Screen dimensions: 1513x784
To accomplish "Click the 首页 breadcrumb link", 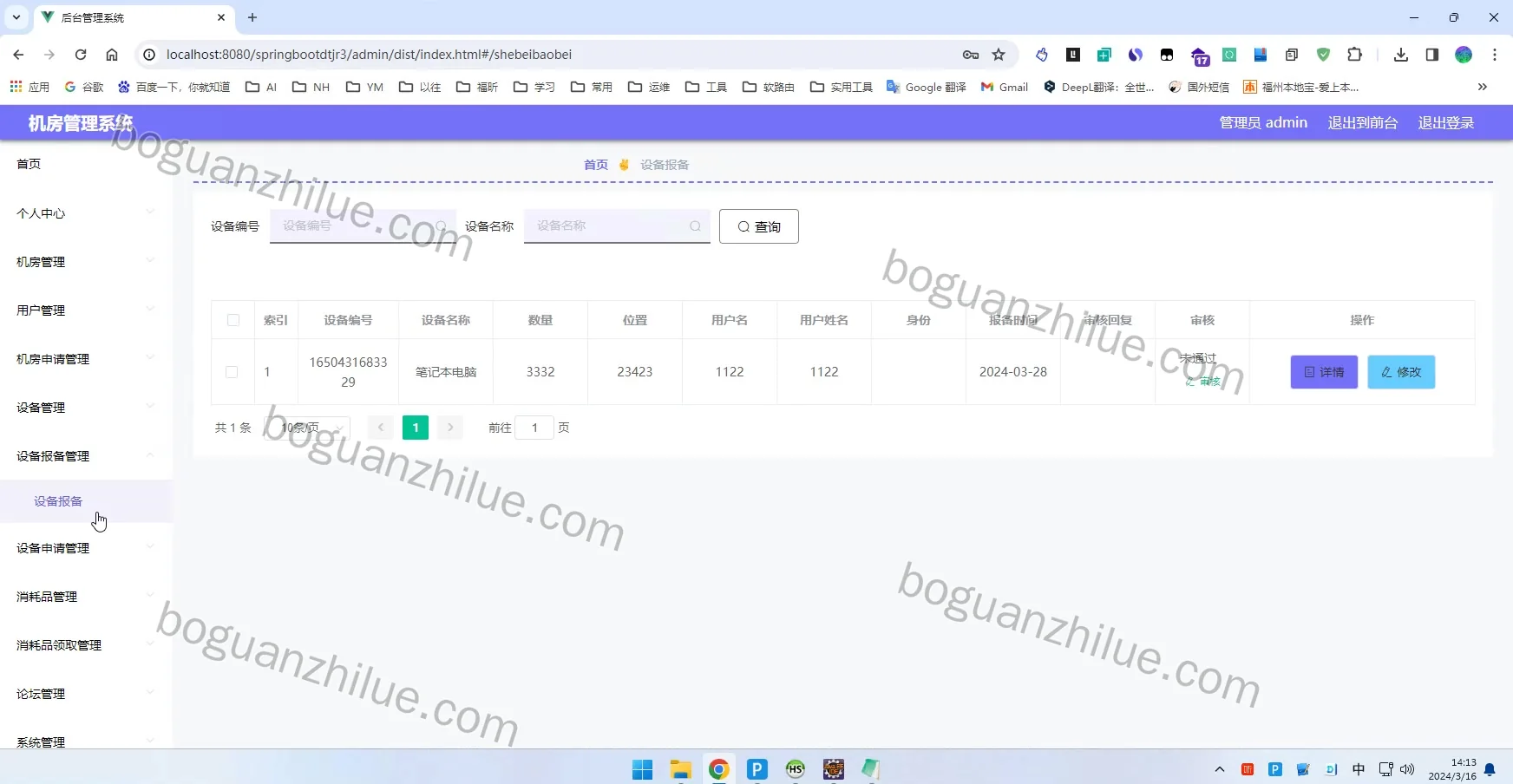I will pyautogui.click(x=596, y=165).
